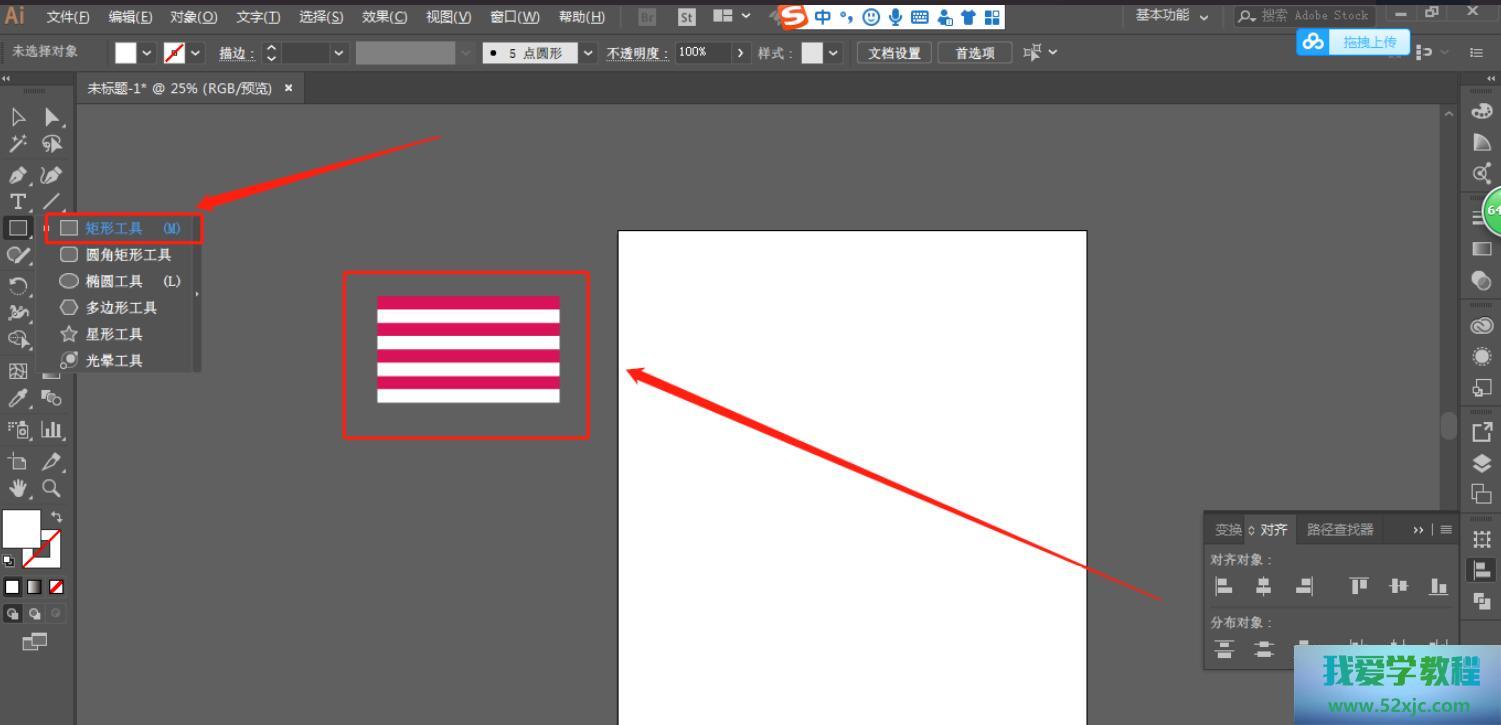Select the Direct Selection tool
Viewport: 1501px width, 725px height.
[x=52, y=117]
